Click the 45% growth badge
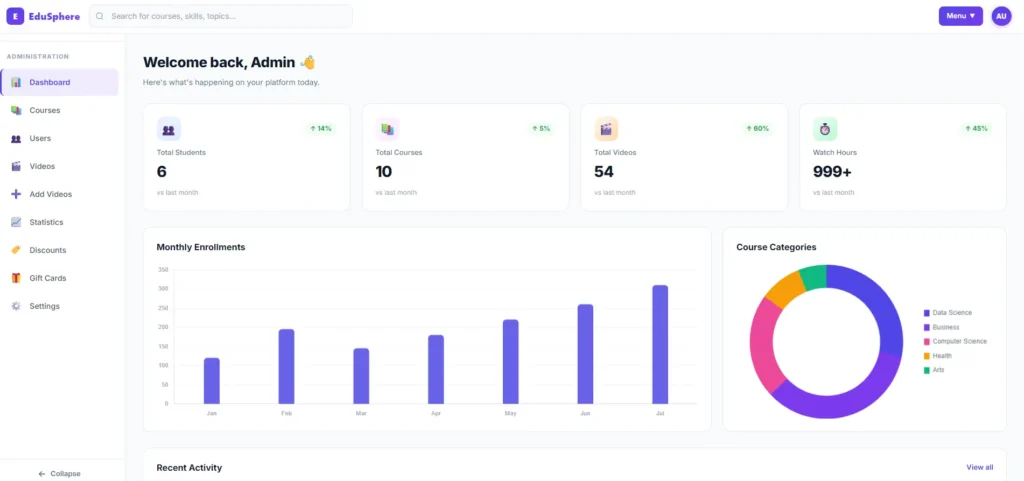Viewport: 1024px width, 481px height. (x=976, y=129)
